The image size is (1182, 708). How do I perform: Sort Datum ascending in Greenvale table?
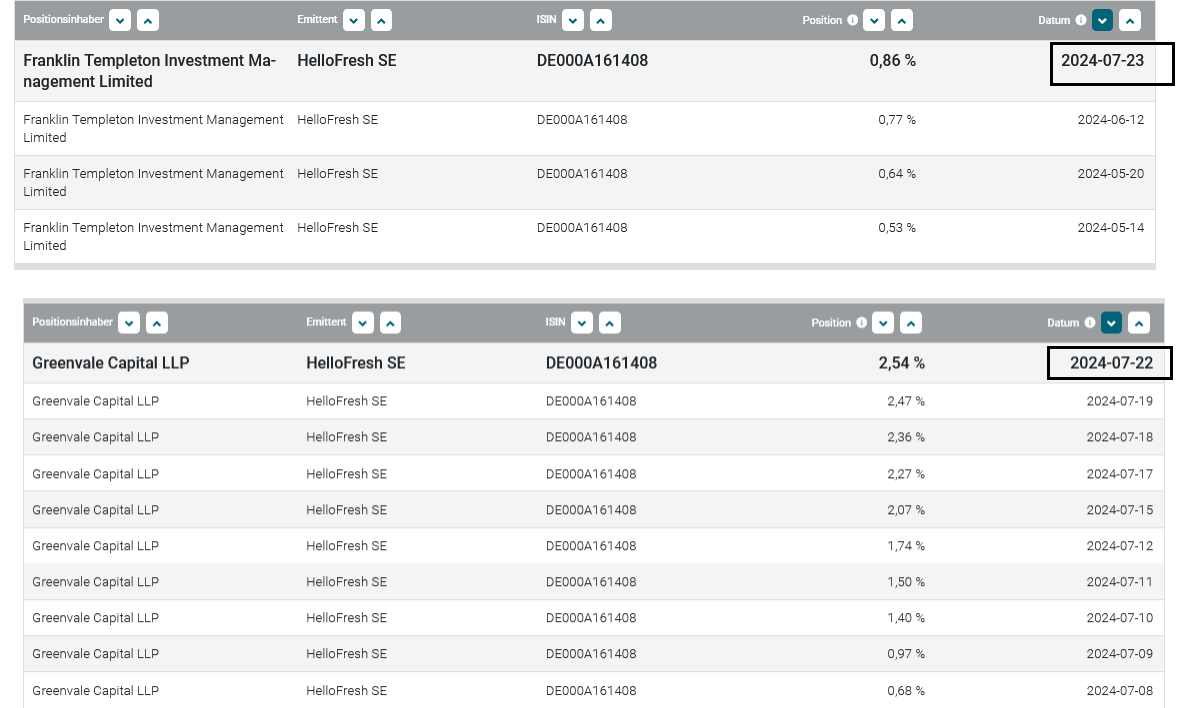click(x=1139, y=323)
